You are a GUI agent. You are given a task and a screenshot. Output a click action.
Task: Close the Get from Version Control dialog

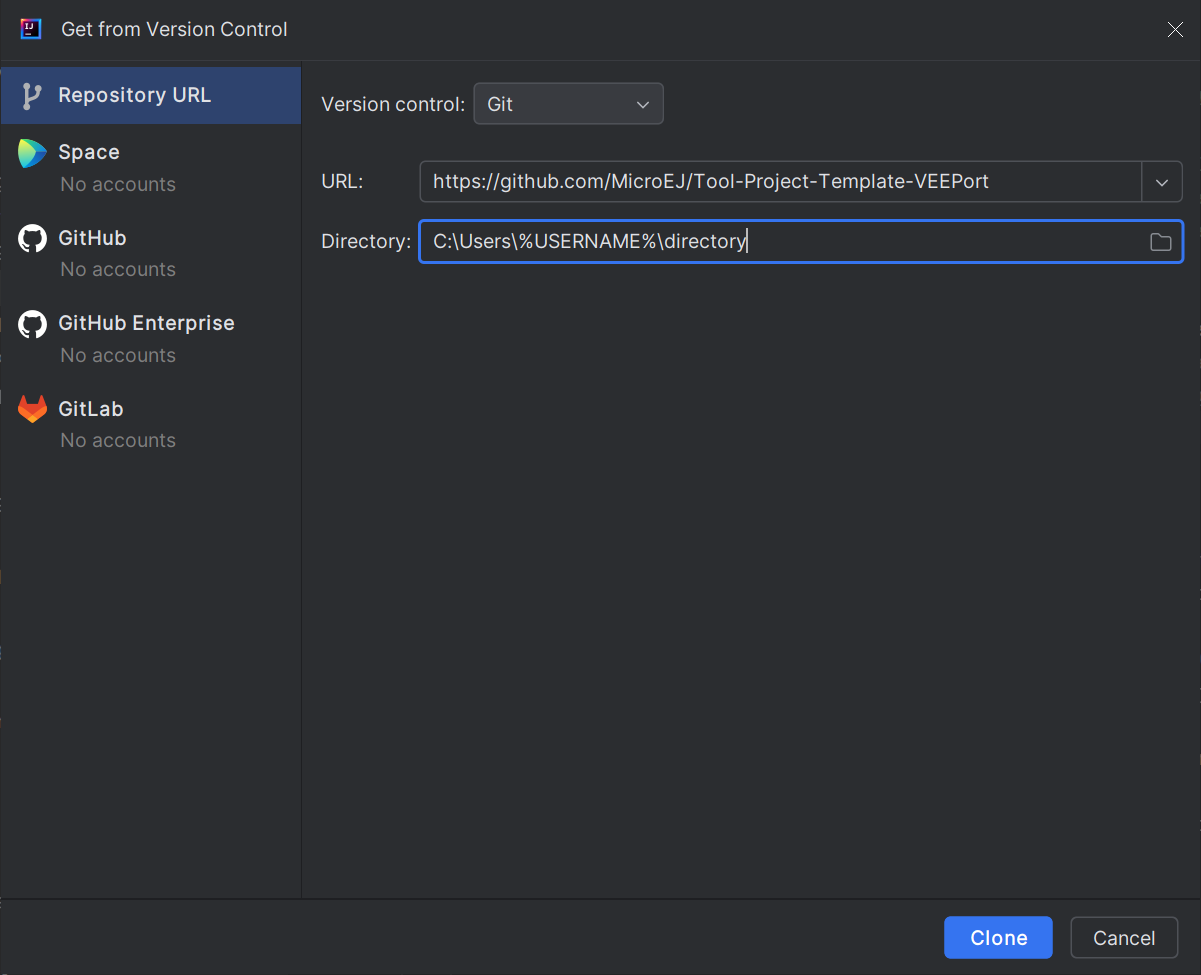coord(1175,30)
